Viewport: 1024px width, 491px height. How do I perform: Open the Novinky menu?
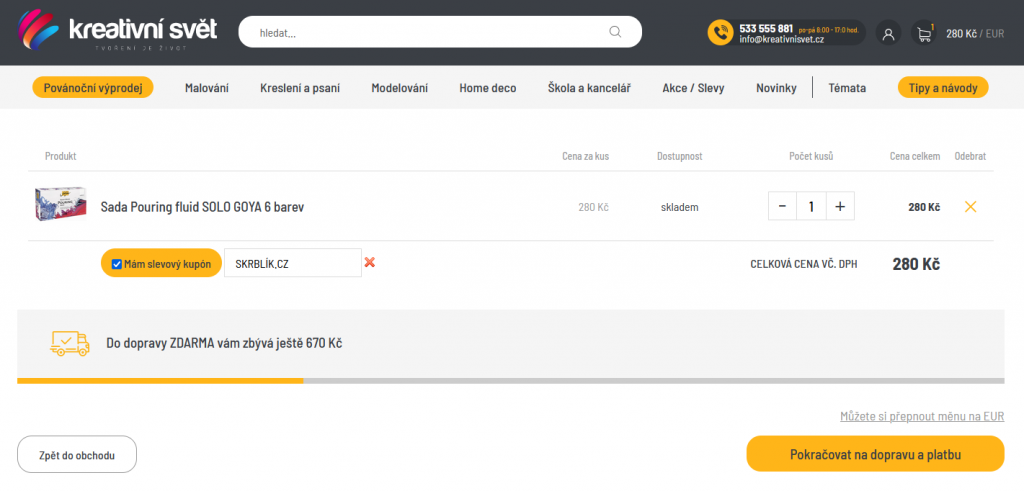click(776, 87)
